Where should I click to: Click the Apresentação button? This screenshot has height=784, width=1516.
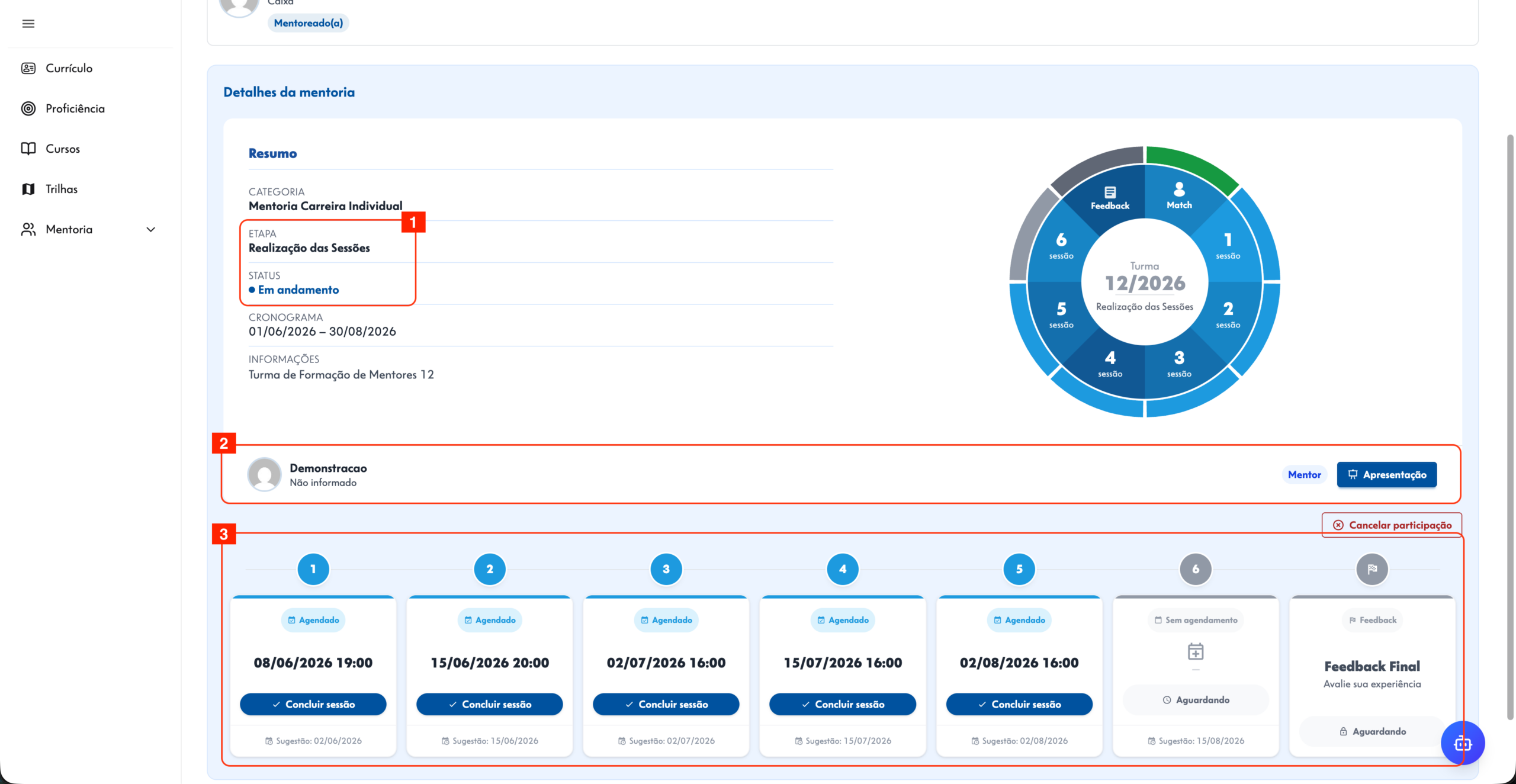[1387, 474]
